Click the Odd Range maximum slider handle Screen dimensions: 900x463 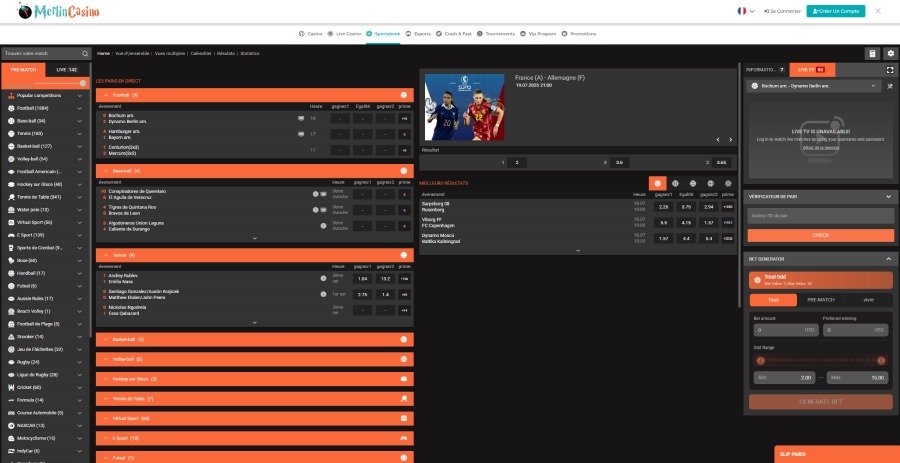pyautogui.click(x=881, y=361)
